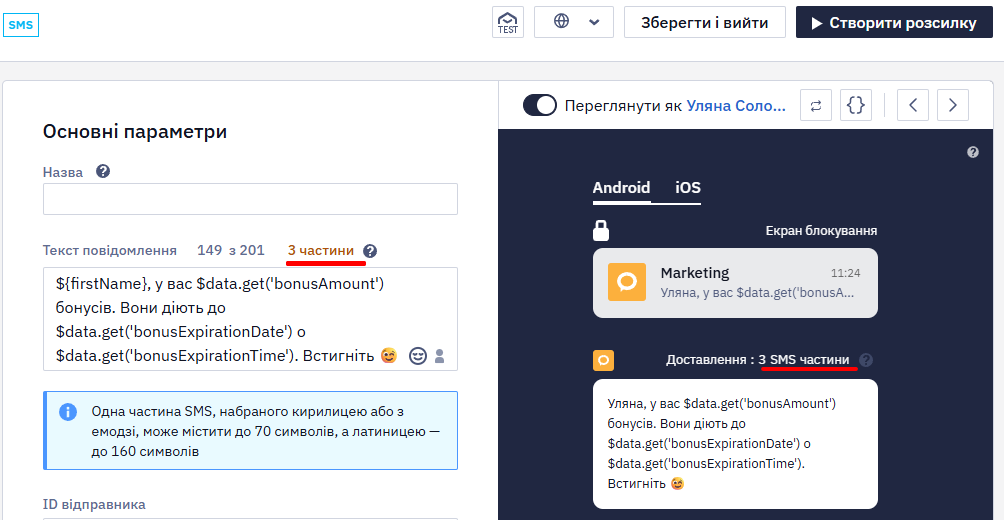This screenshot has height=520, width=1004.
Task: Toggle the Переглянути як preview switch
Action: (x=540, y=105)
